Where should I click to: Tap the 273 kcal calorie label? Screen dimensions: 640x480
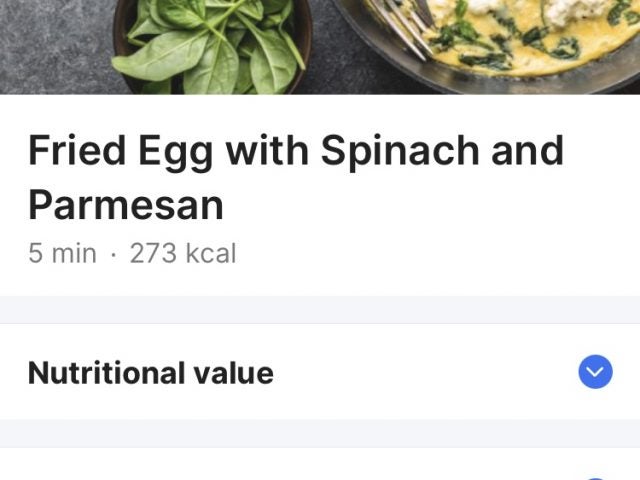(x=183, y=254)
